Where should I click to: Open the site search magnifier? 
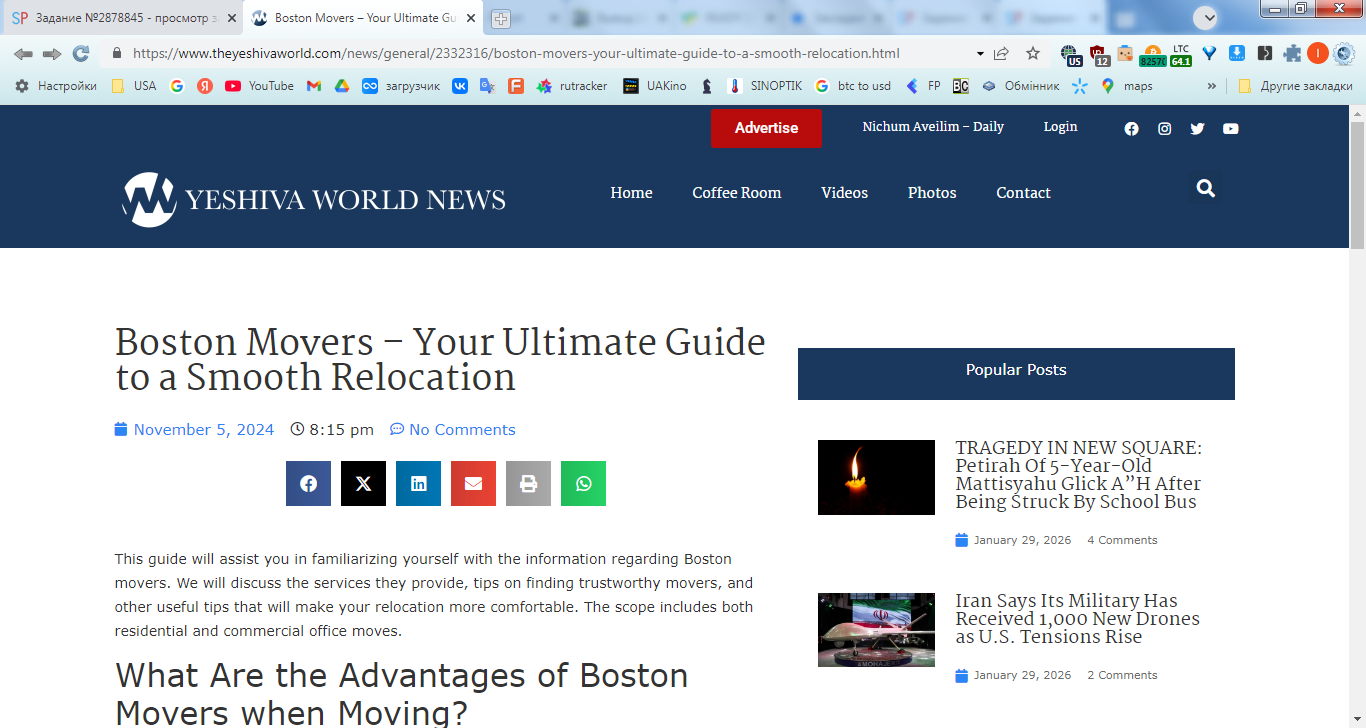pos(1206,188)
